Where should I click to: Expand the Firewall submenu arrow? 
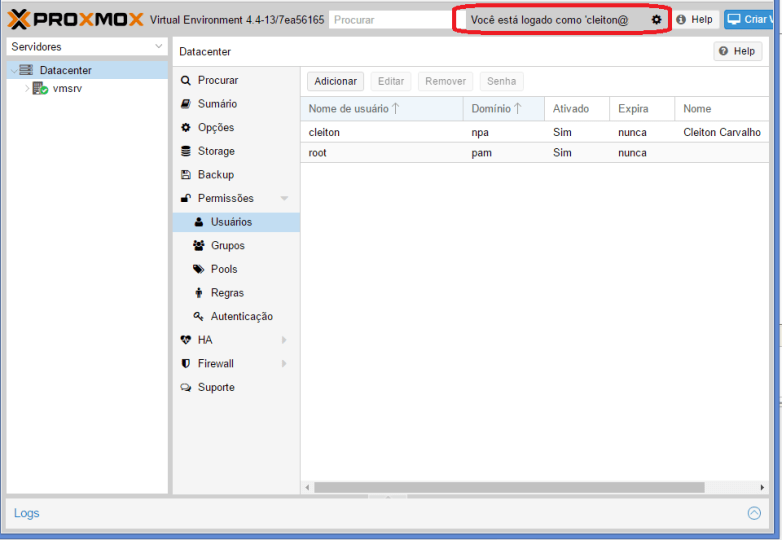coord(284,364)
